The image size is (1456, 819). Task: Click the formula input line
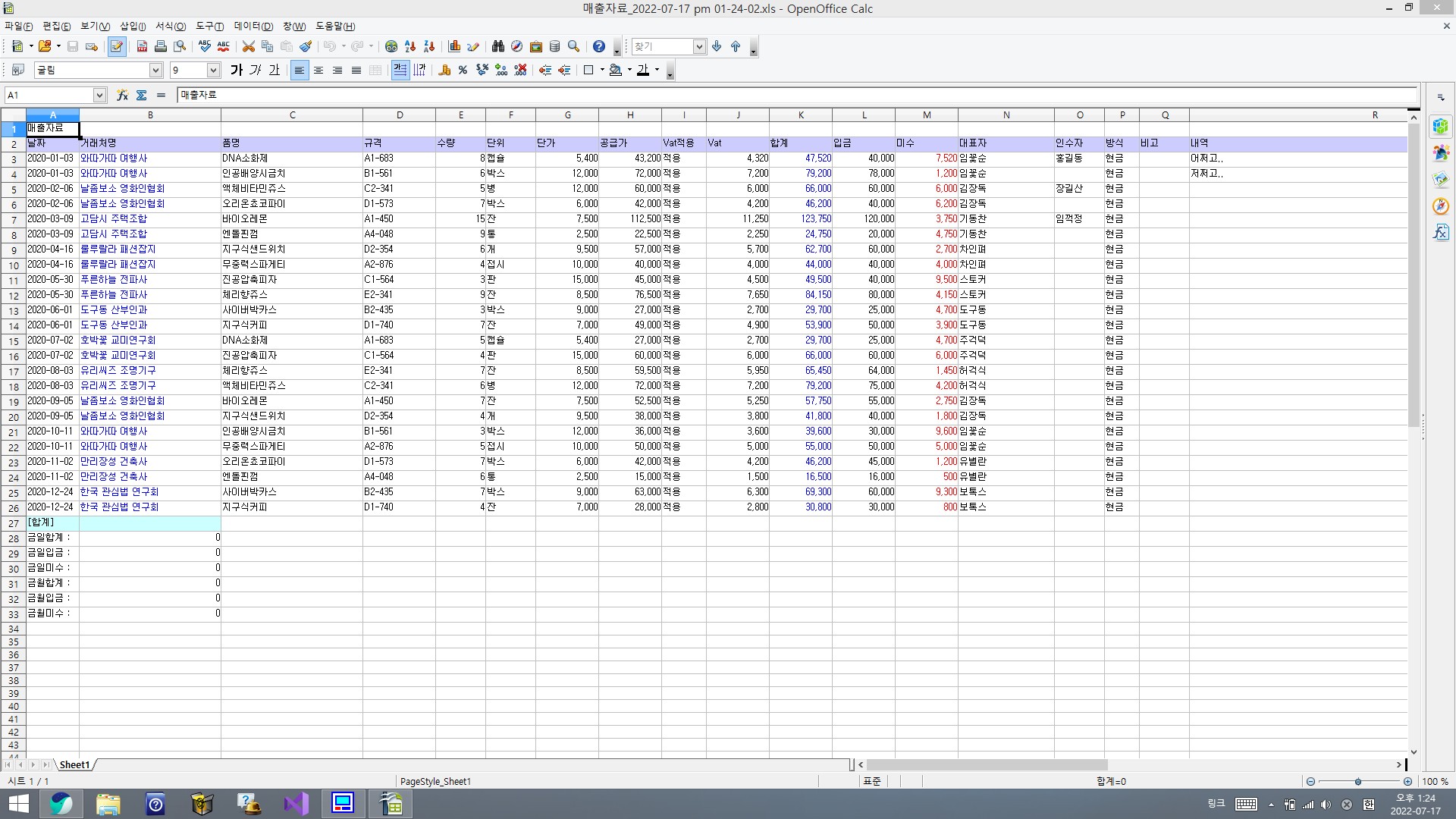coord(796,95)
